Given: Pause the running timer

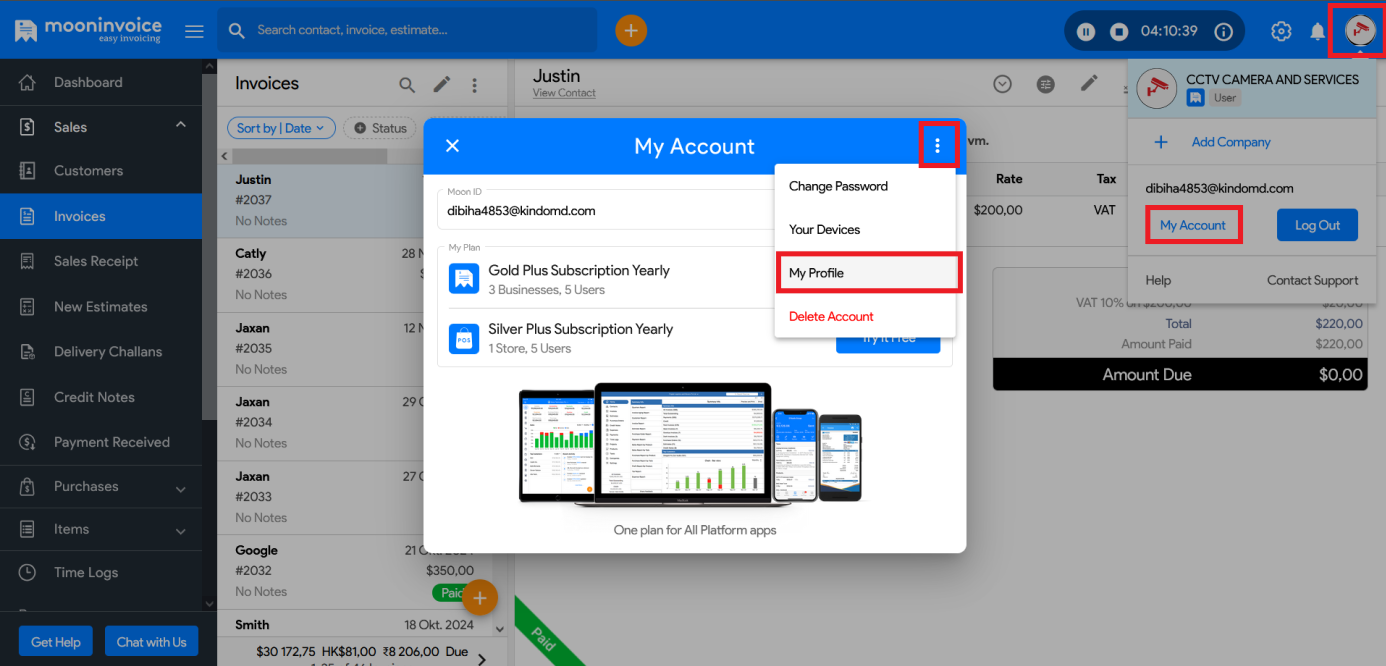Looking at the screenshot, I should click(x=1086, y=31).
